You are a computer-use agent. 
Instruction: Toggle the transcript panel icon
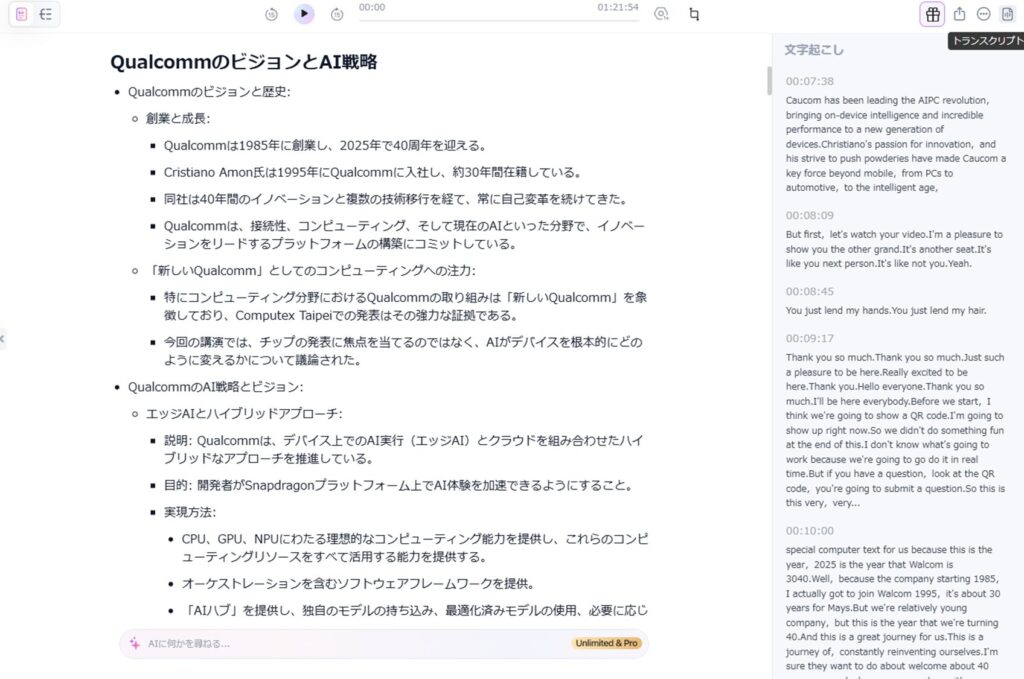pyautogui.click(x=1008, y=14)
